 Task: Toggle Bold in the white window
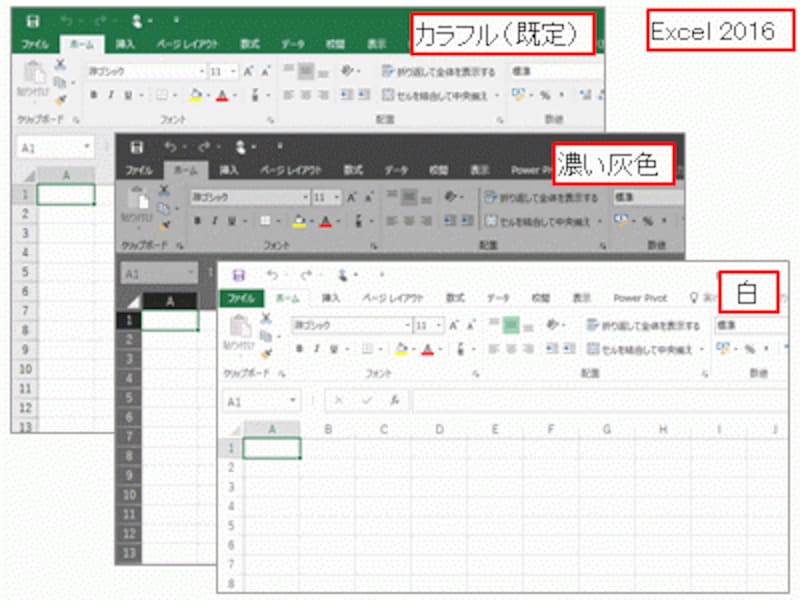(299, 349)
